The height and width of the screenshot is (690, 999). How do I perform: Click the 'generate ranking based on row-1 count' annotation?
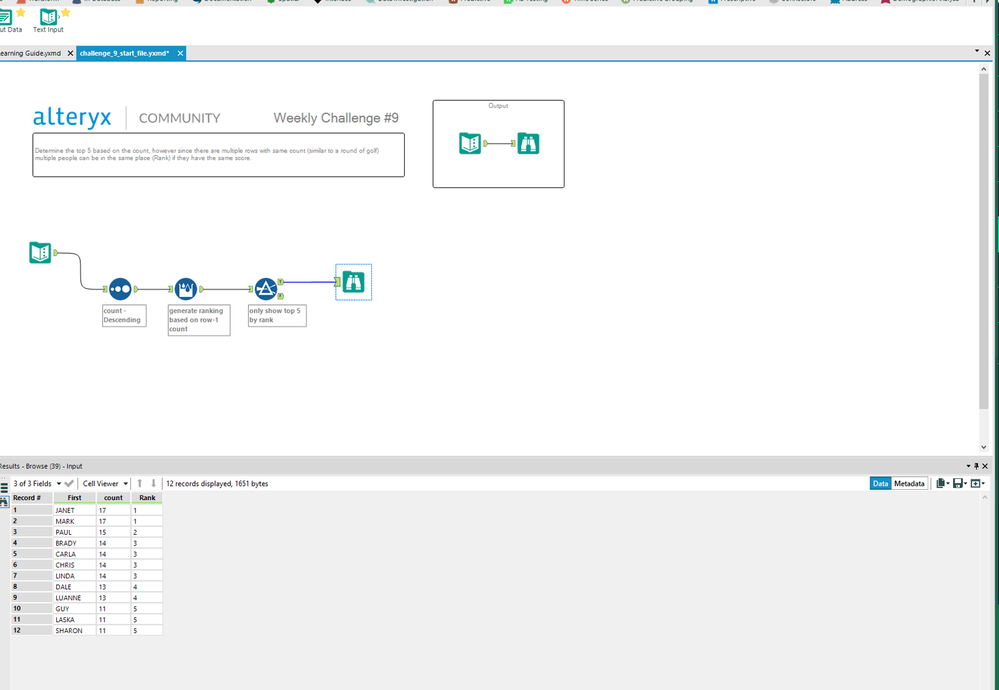click(x=199, y=320)
